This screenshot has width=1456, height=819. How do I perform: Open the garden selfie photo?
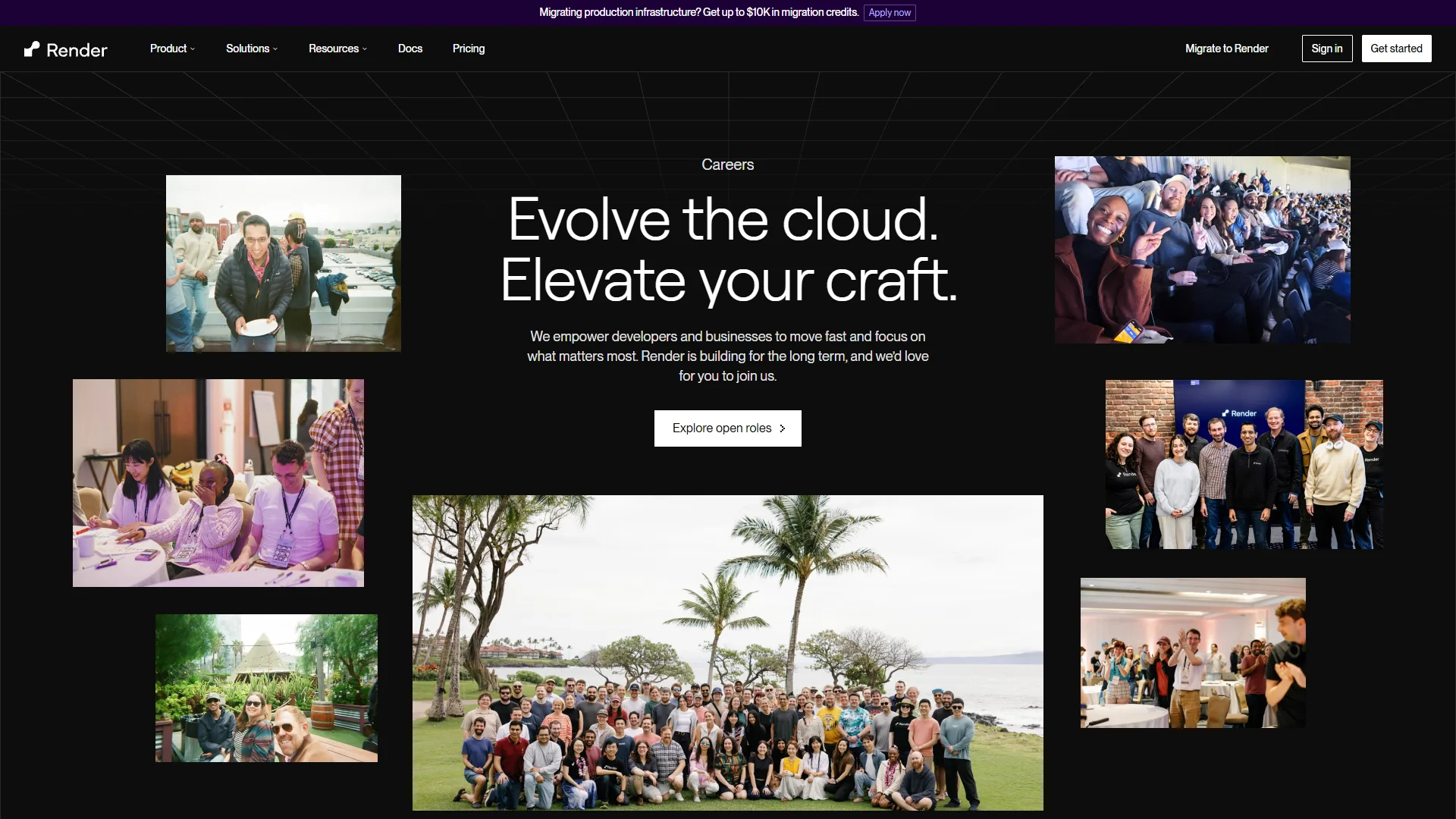[266, 688]
